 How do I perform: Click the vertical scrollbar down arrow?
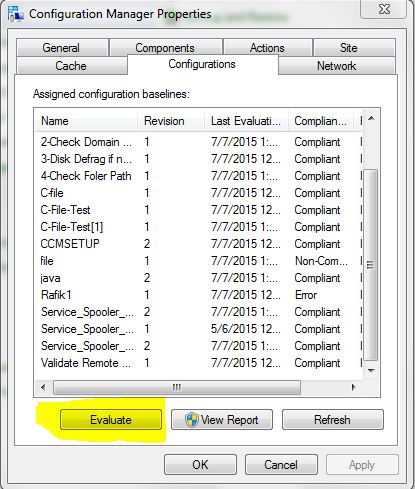pos(371,371)
